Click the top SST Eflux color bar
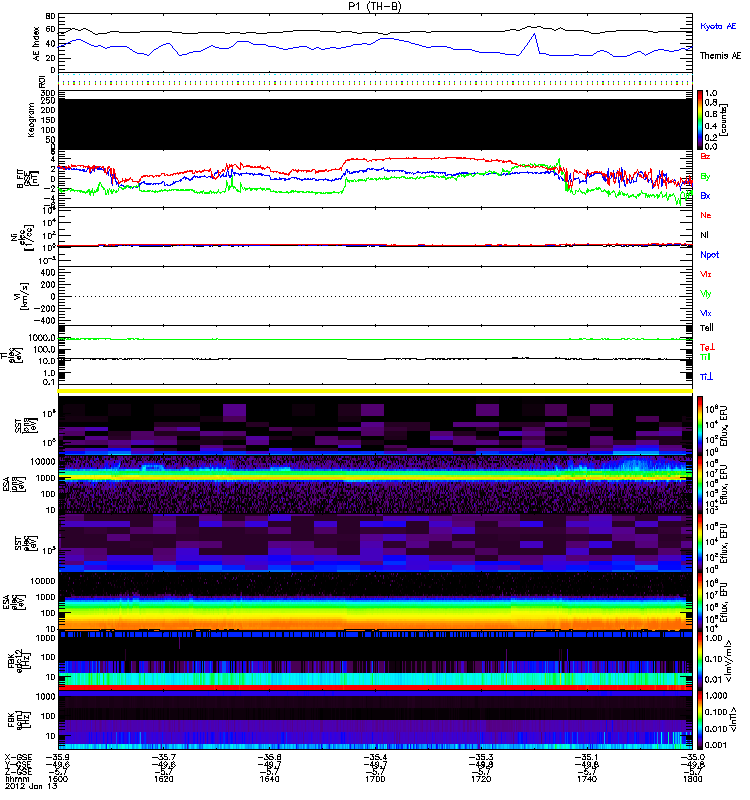The height and width of the screenshot is (800, 750). [x=701, y=424]
